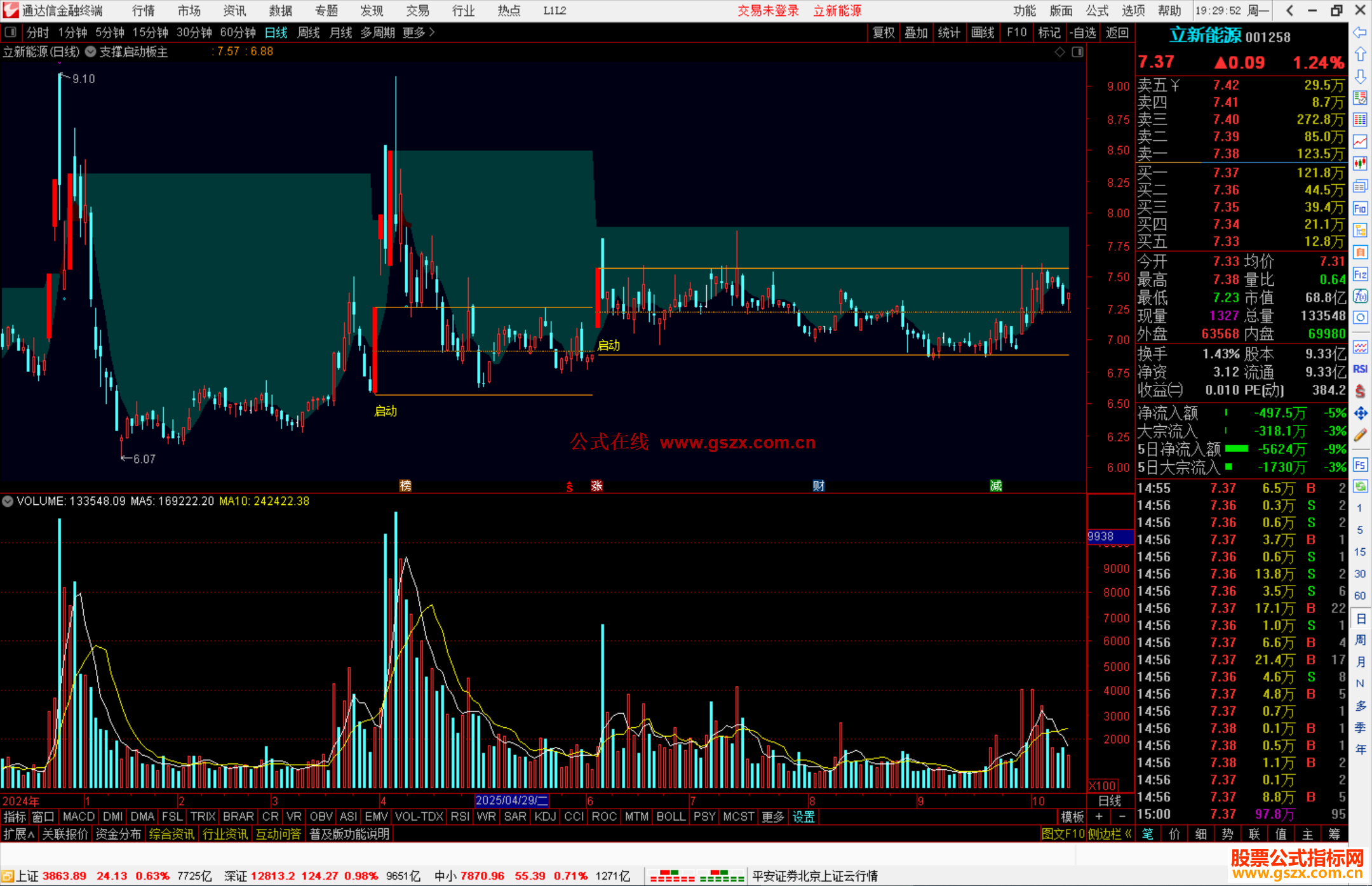Click the 复权 button
The height and width of the screenshot is (886, 1372).
(883, 32)
